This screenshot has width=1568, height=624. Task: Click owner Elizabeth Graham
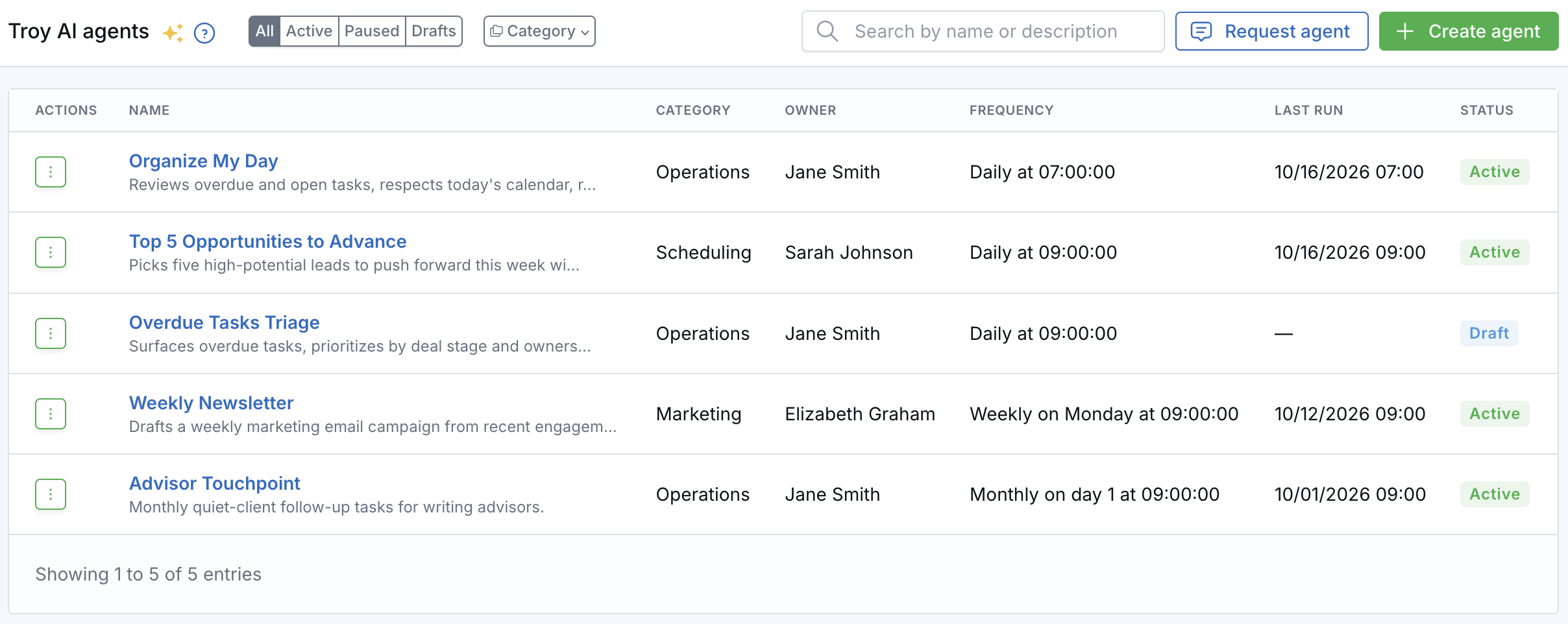860,414
